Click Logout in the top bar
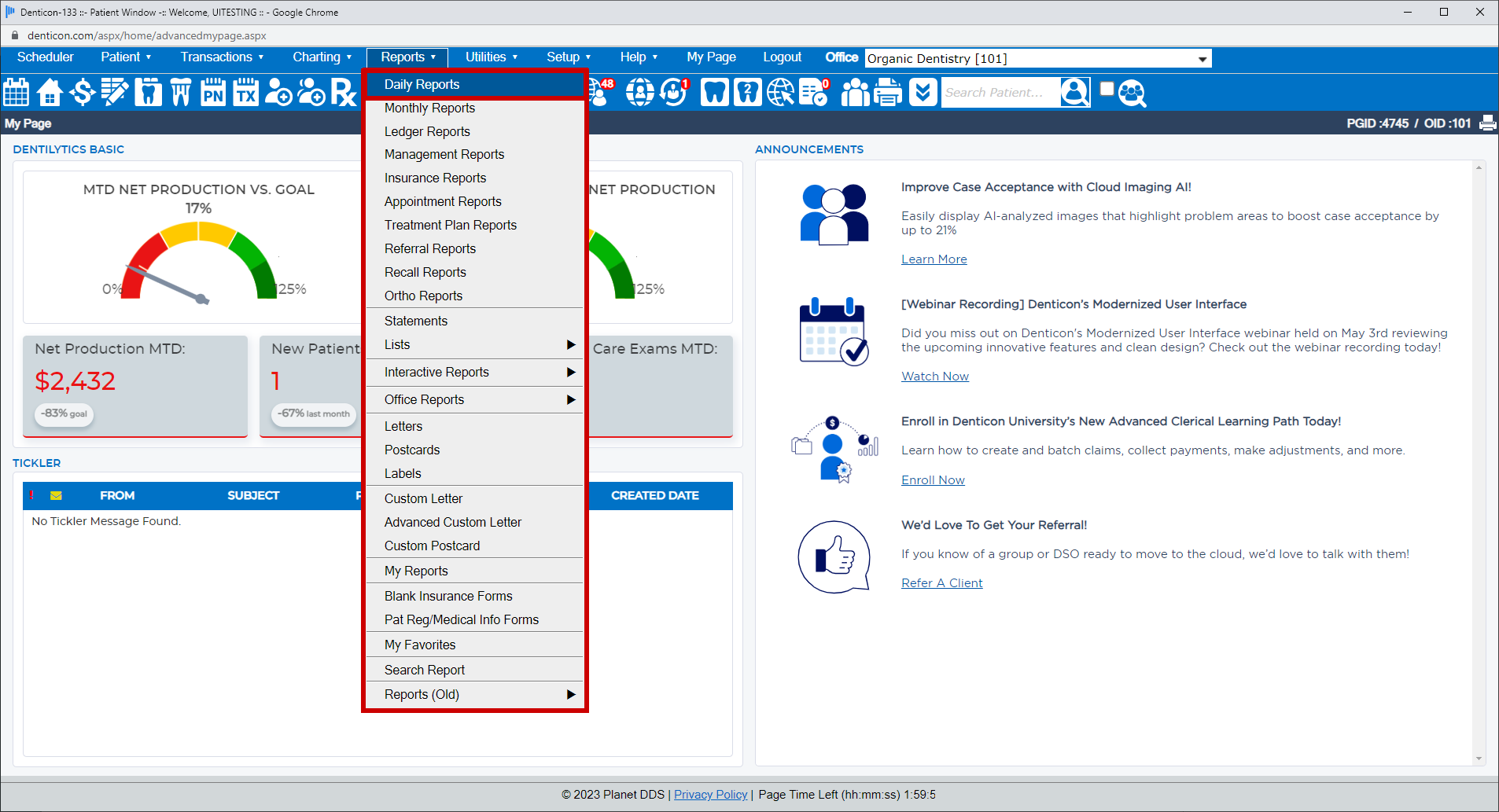Viewport: 1499px width, 812px height. (x=782, y=57)
